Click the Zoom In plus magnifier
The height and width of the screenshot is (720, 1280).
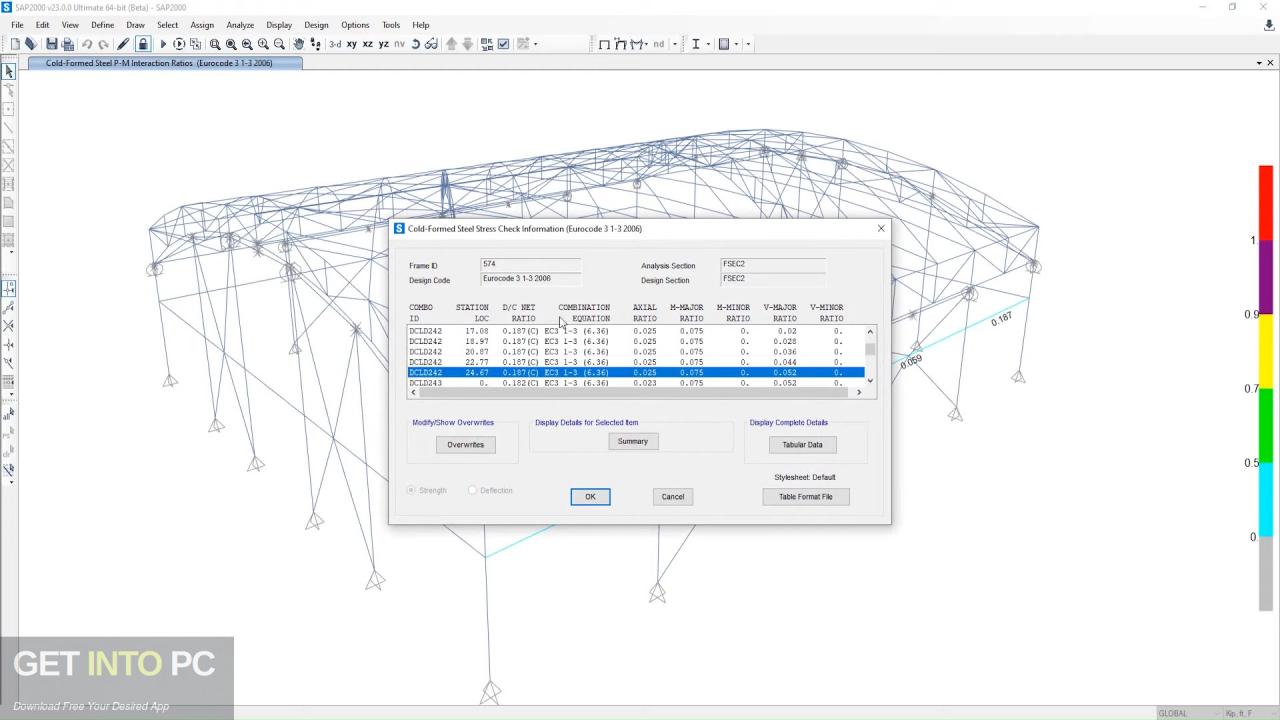pos(263,44)
